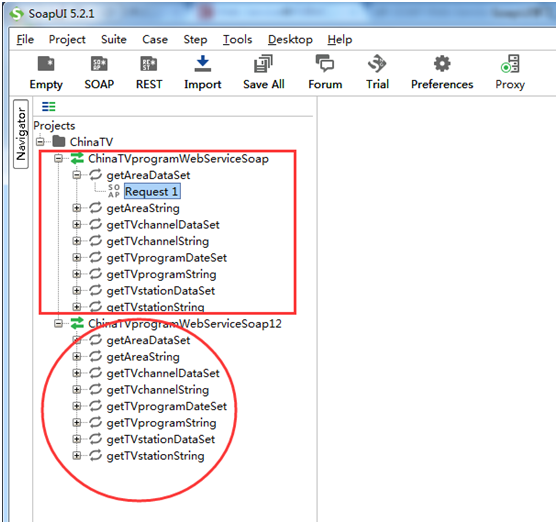This screenshot has width=558, height=524.
Task: Select Request 1 in the tree
Action: (152, 191)
